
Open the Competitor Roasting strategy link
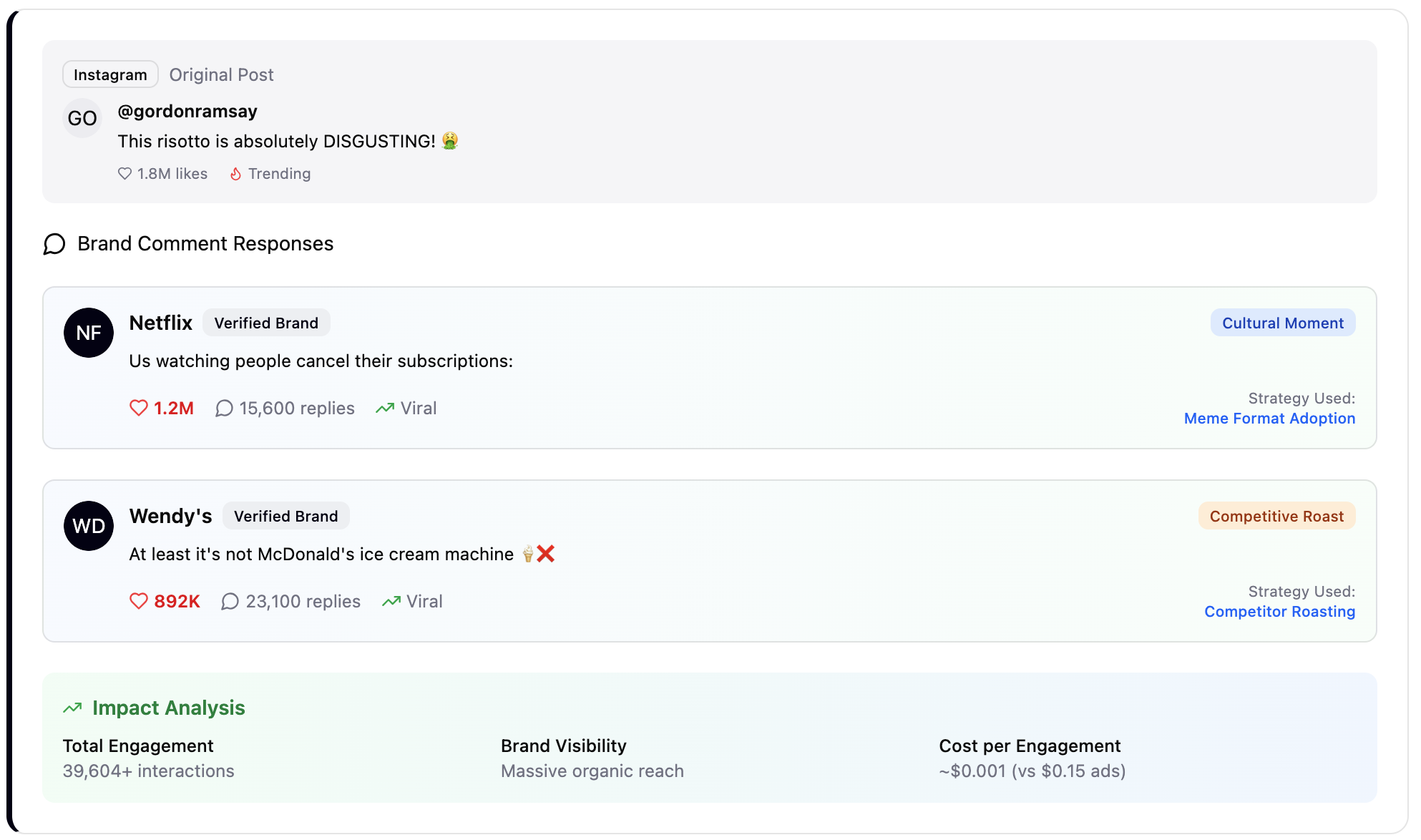1279,612
